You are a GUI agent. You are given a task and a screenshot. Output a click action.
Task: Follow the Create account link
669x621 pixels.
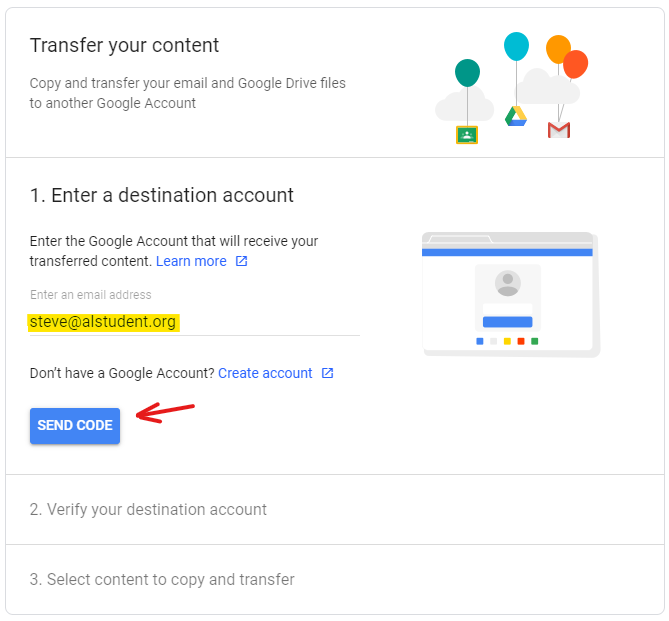tap(265, 373)
